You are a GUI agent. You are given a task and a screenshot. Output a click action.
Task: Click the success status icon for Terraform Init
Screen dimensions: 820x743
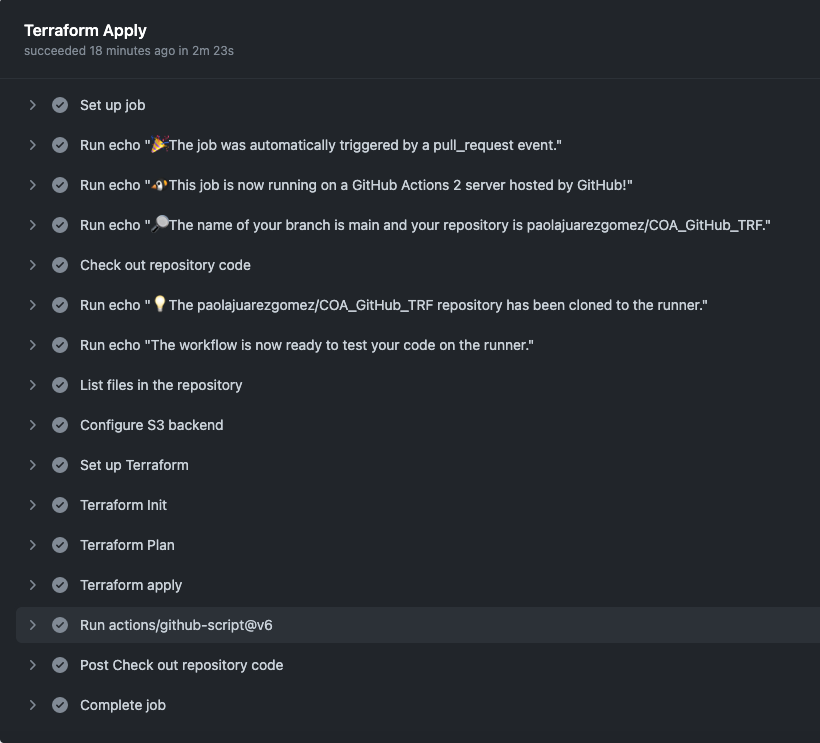coord(60,505)
